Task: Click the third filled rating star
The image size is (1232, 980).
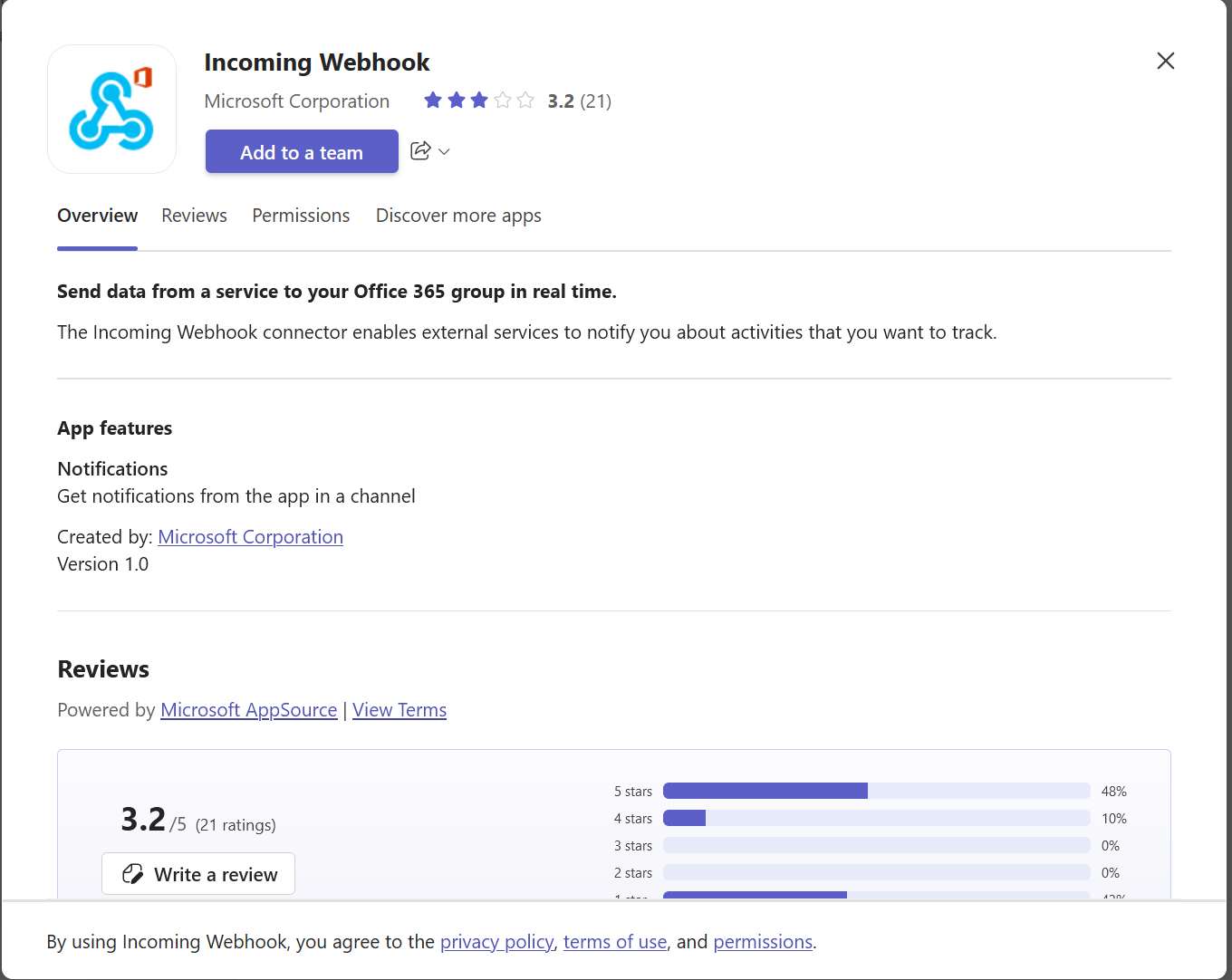Action: point(478,100)
